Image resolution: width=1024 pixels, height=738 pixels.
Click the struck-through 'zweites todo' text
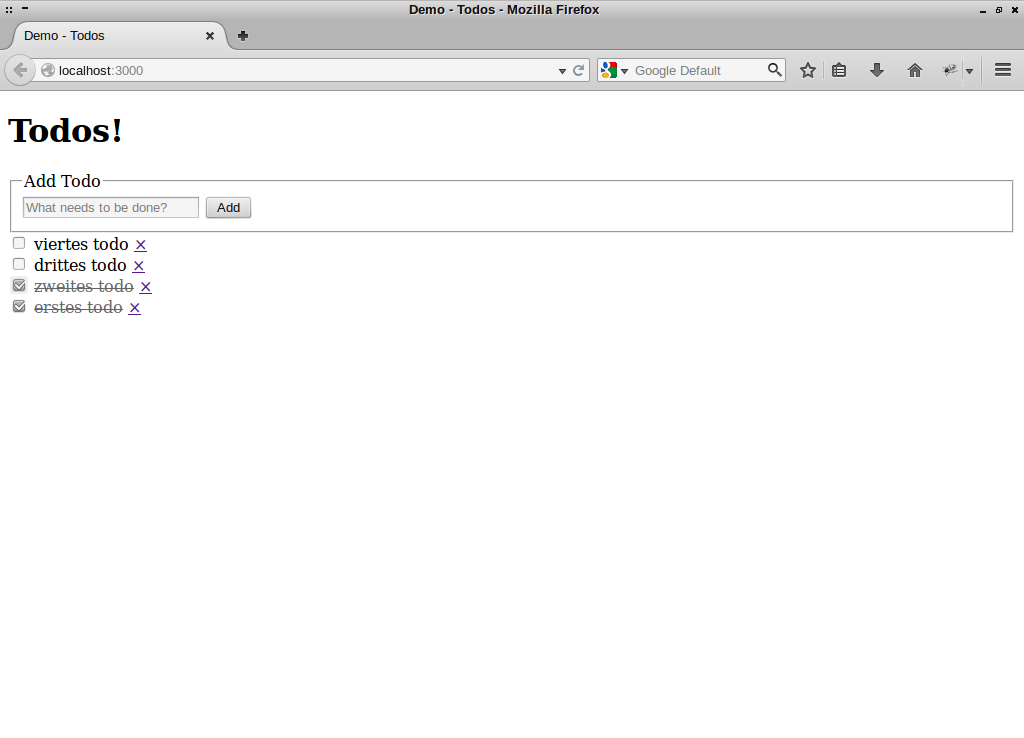(x=84, y=286)
